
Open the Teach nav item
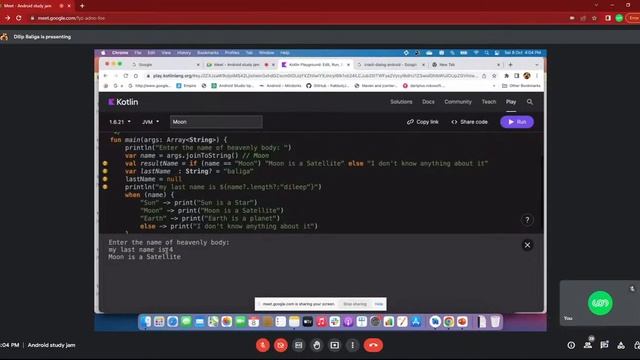pyautogui.click(x=489, y=102)
